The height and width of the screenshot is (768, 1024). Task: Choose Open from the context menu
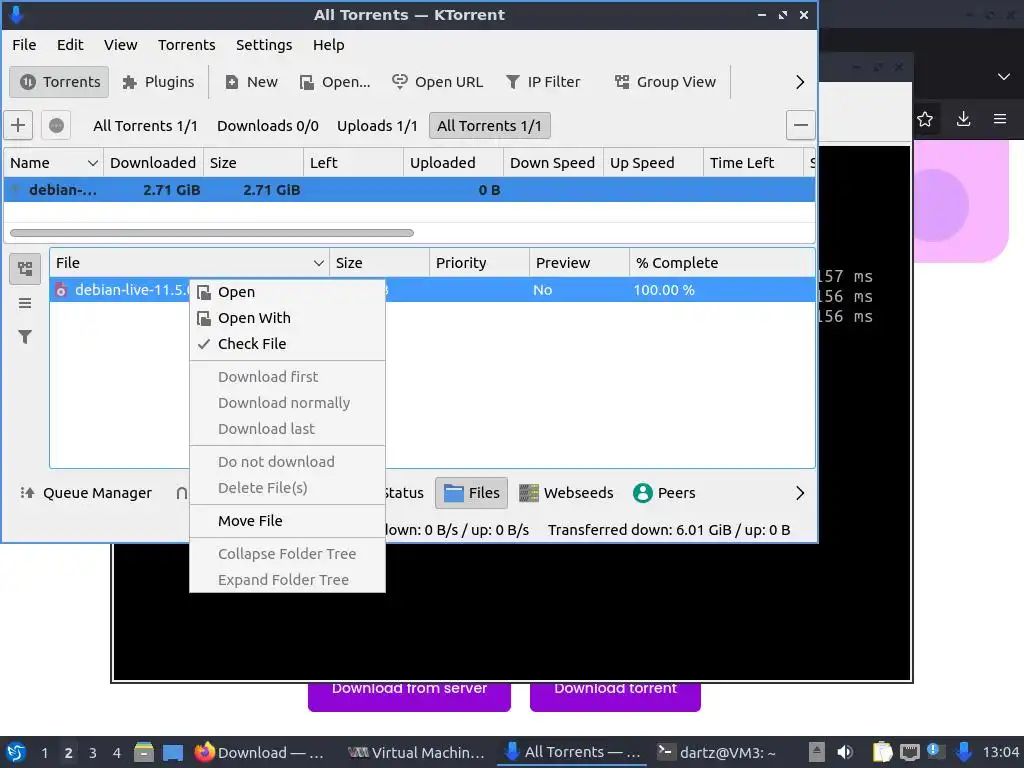287,292
